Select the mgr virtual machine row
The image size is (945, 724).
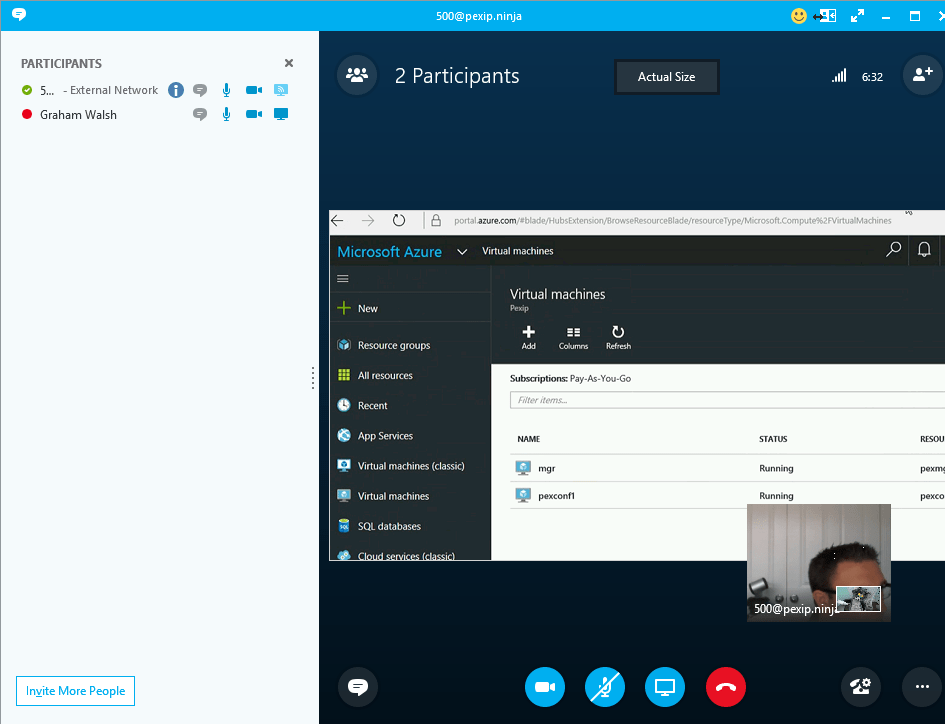pos(727,468)
